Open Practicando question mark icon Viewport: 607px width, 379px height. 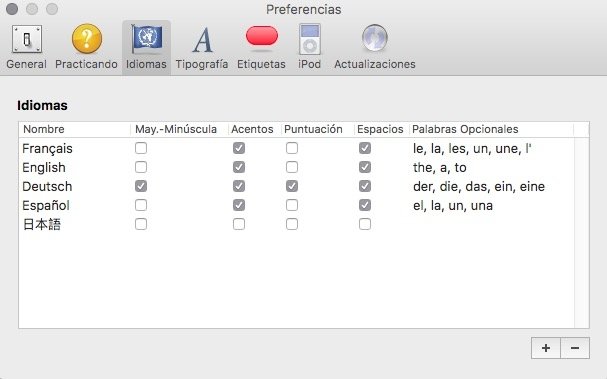coord(87,39)
